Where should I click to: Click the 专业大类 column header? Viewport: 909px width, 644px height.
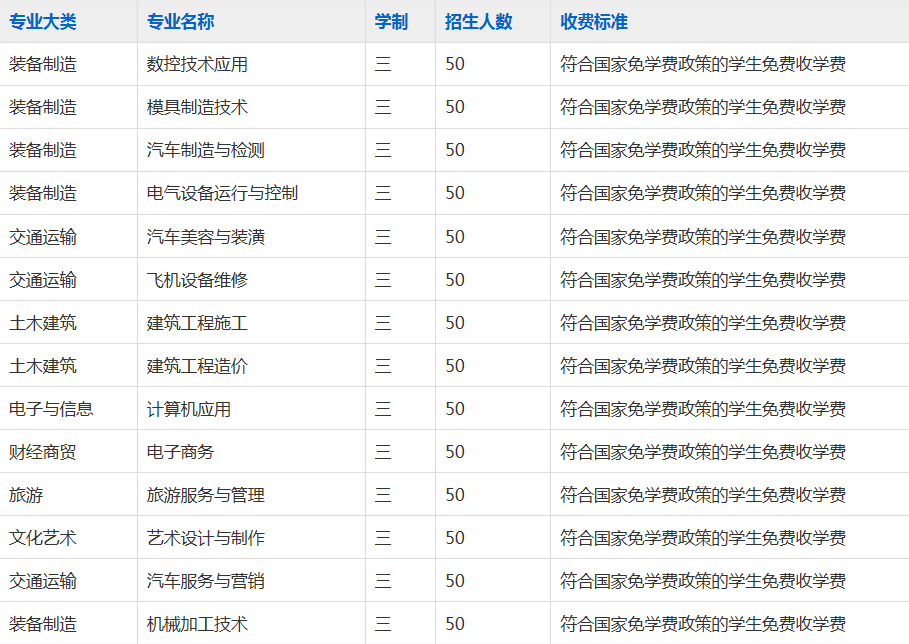(43, 22)
